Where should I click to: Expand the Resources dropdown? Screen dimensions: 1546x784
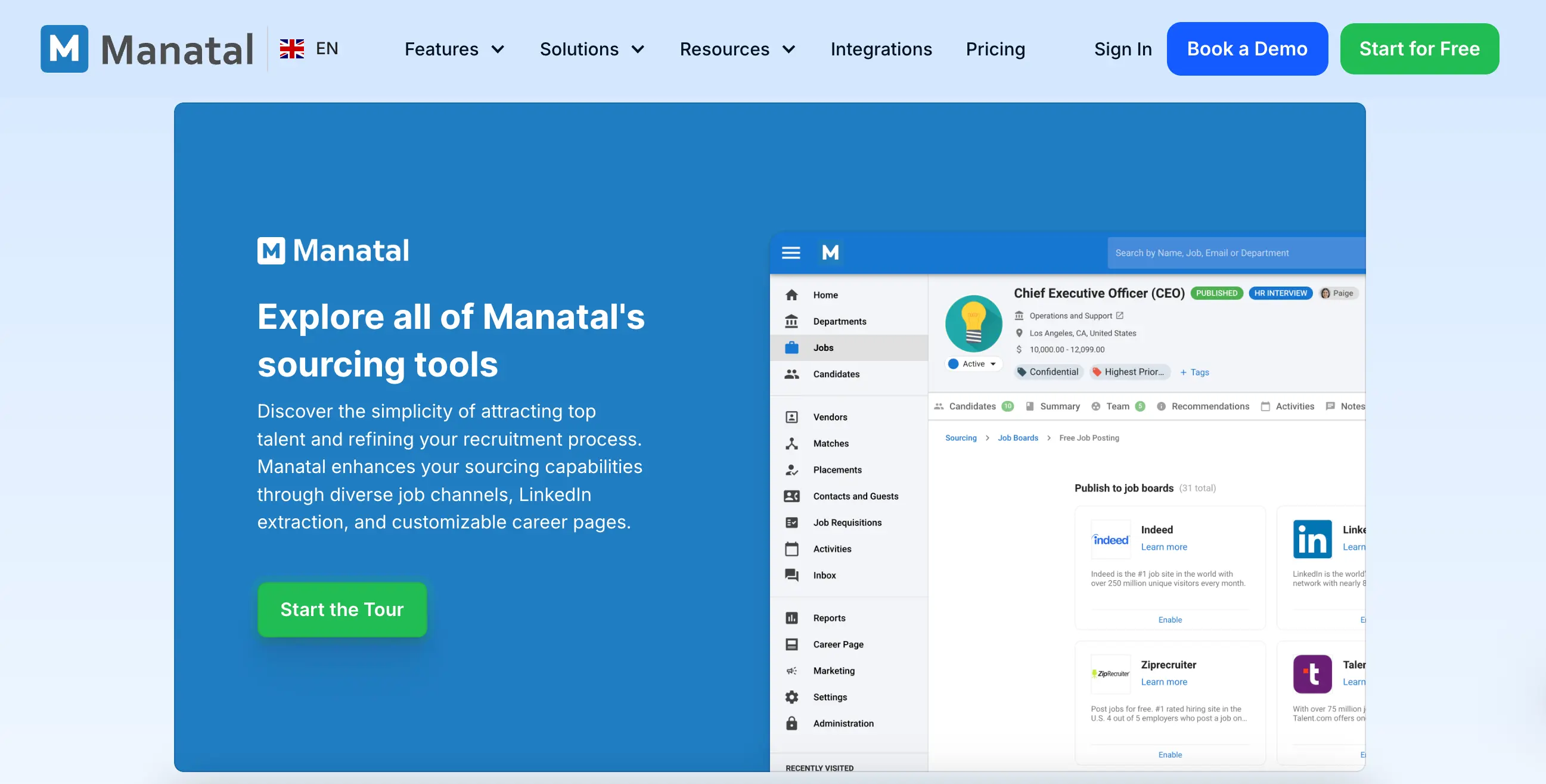pyautogui.click(x=738, y=49)
